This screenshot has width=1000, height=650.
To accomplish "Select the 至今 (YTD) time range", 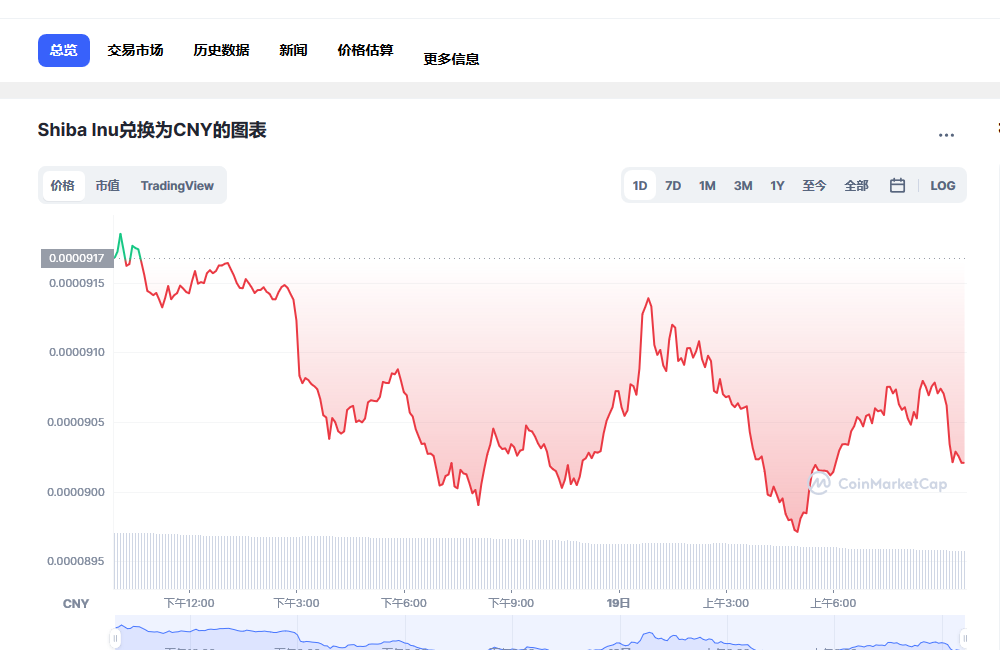I will pyautogui.click(x=814, y=186).
